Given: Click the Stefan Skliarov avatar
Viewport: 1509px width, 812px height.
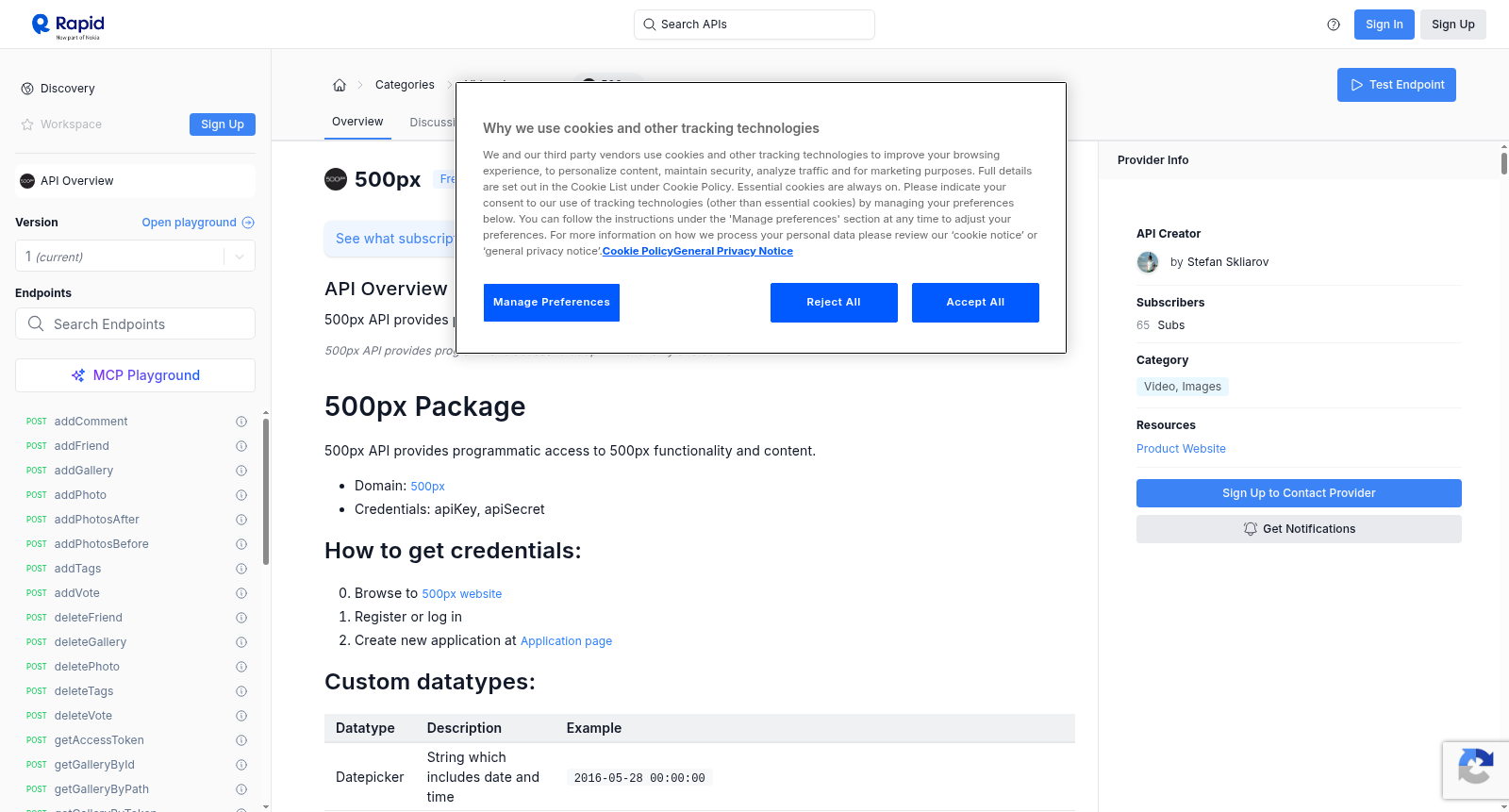Looking at the screenshot, I should 1148,262.
